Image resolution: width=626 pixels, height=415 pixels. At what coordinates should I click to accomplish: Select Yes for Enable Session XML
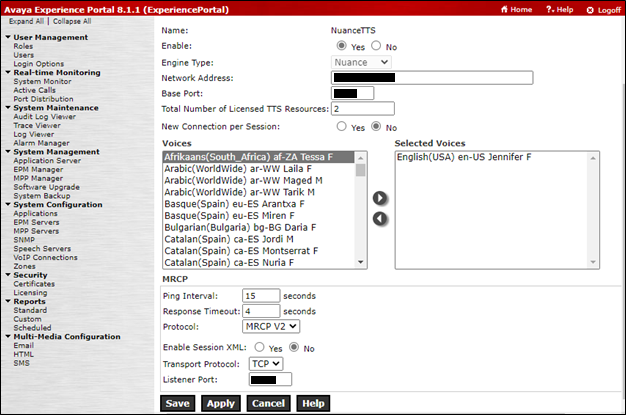pos(260,347)
